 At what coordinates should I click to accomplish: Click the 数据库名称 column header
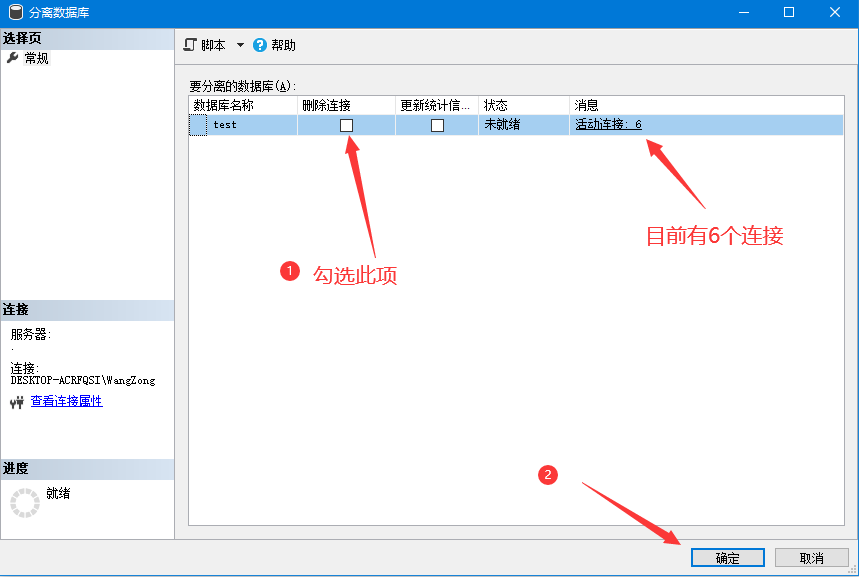[x=243, y=105]
